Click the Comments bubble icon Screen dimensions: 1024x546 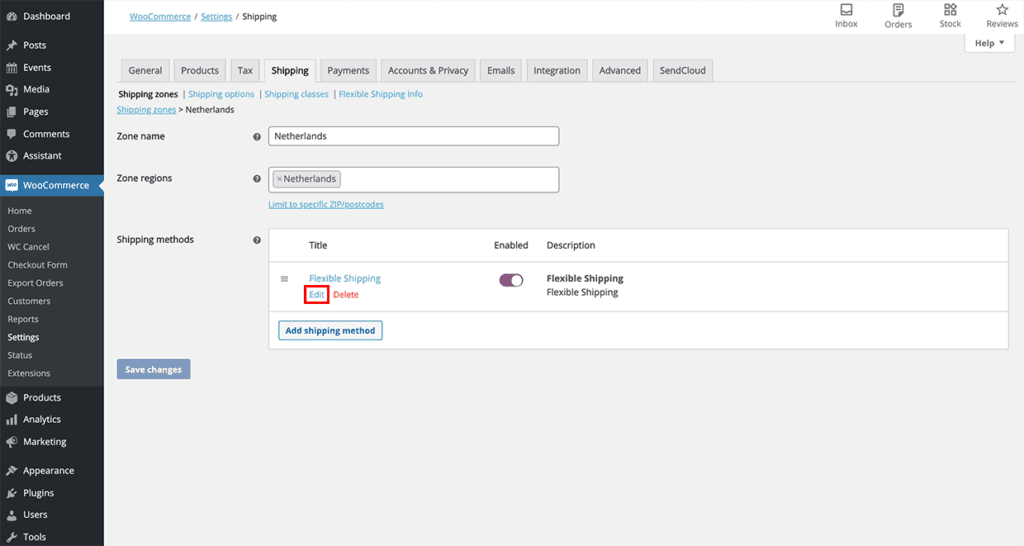point(12,134)
